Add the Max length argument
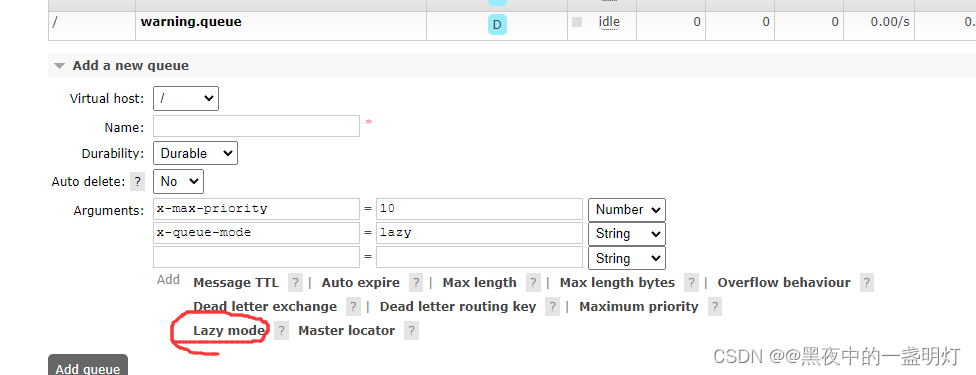The width and height of the screenshot is (976, 375). [x=479, y=283]
